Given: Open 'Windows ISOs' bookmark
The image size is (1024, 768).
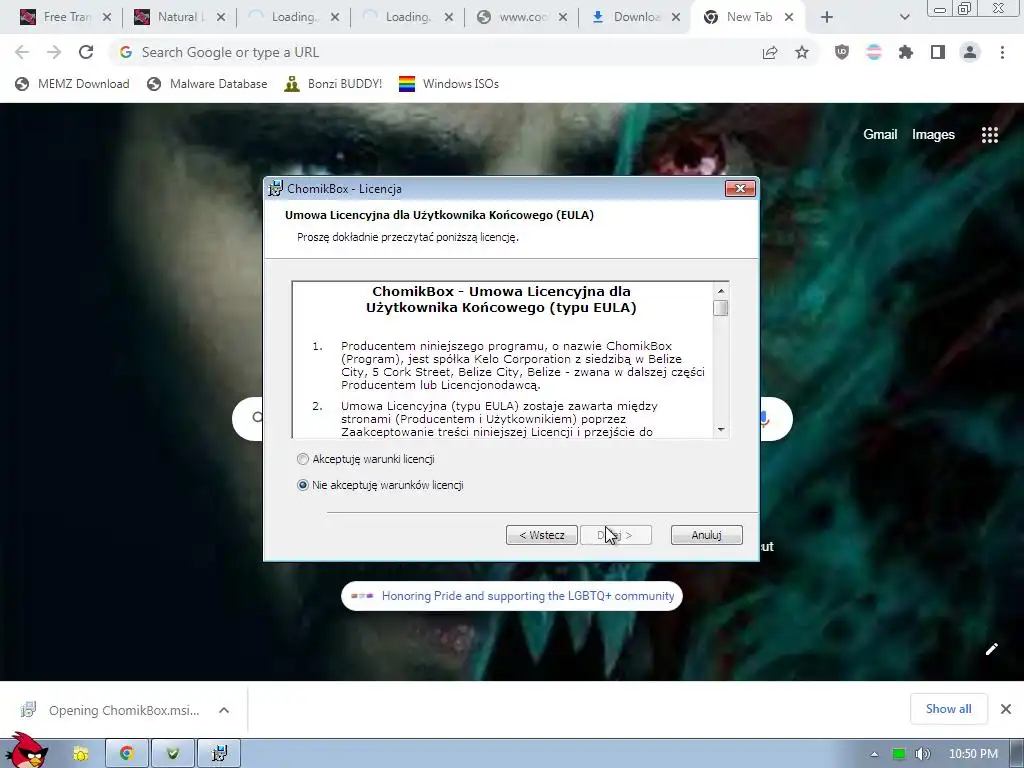Looking at the screenshot, I should 449,84.
